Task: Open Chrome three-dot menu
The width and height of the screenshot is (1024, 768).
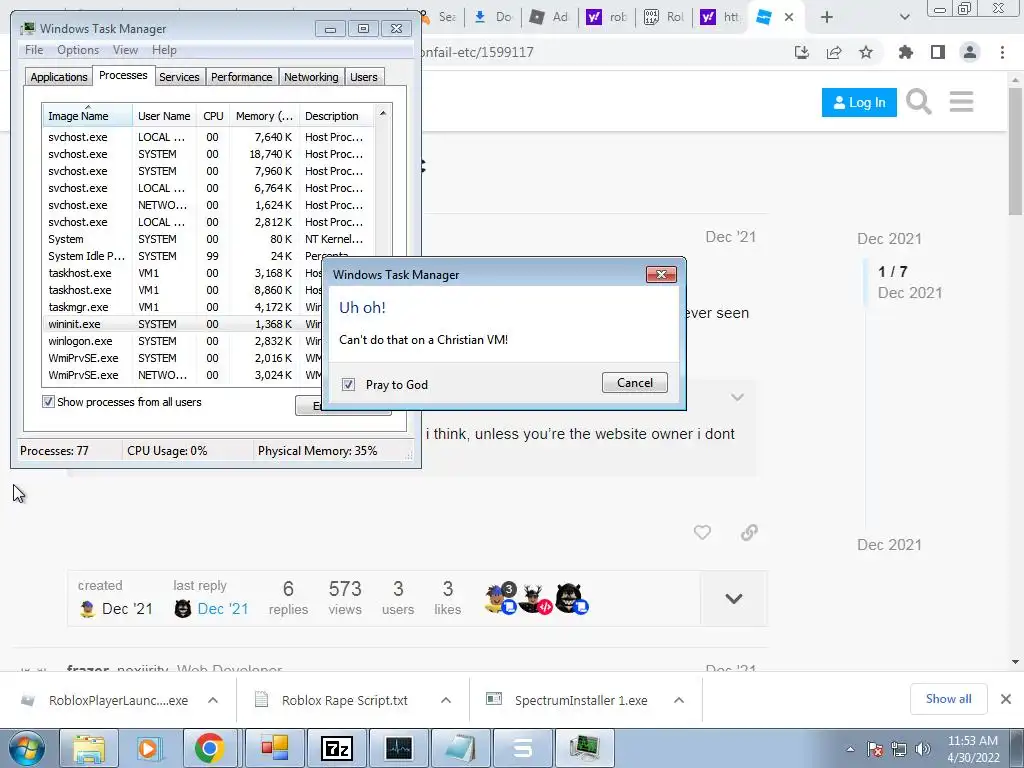Action: 1002,52
